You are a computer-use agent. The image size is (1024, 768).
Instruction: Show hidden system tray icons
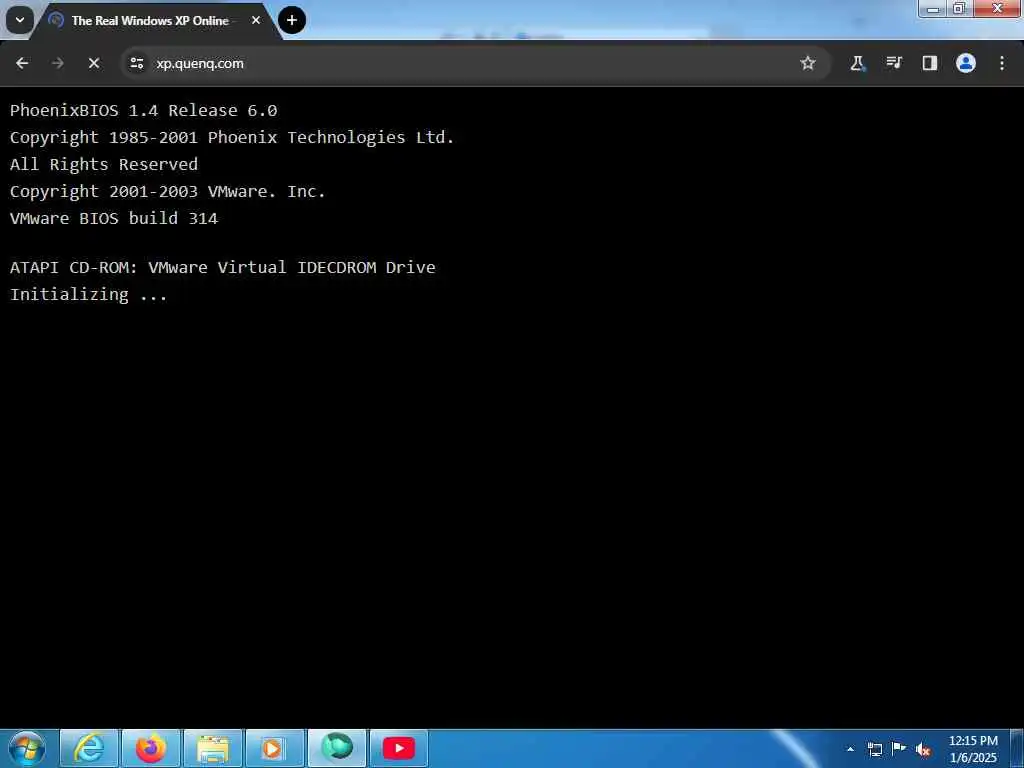coord(850,749)
